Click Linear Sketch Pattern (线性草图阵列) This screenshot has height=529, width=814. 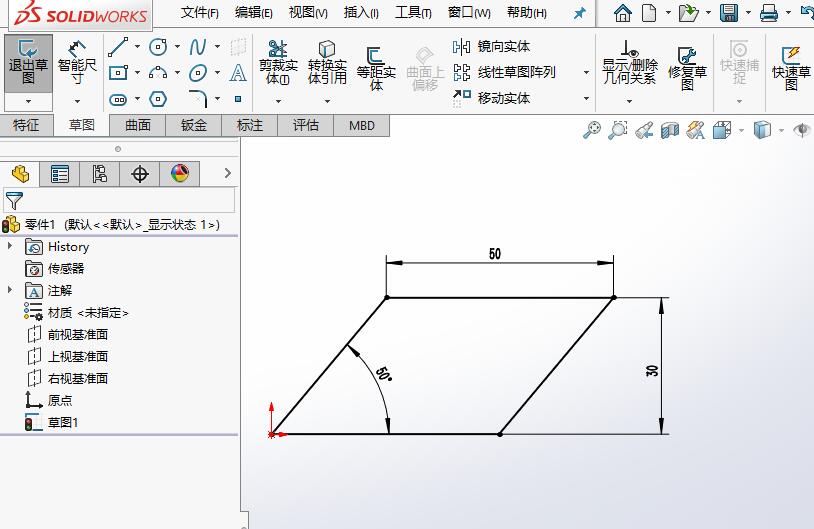click(x=504, y=72)
